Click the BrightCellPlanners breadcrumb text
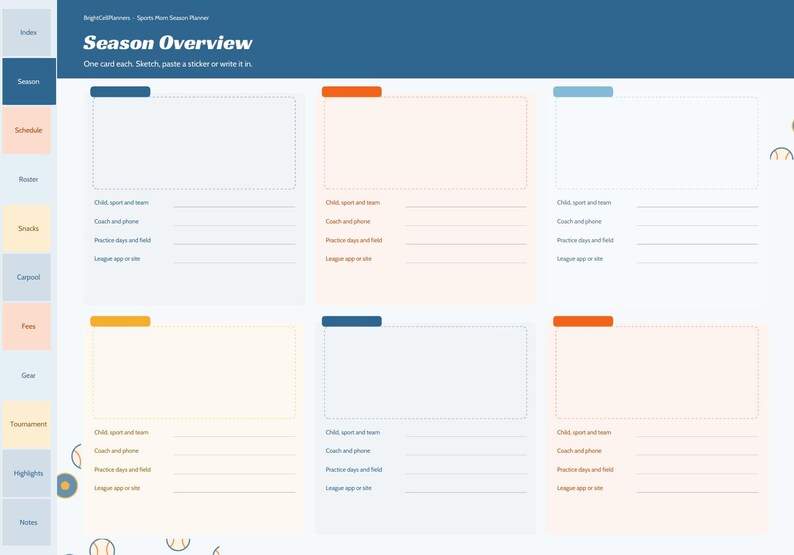The image size is (794, 555). [107, 18]
